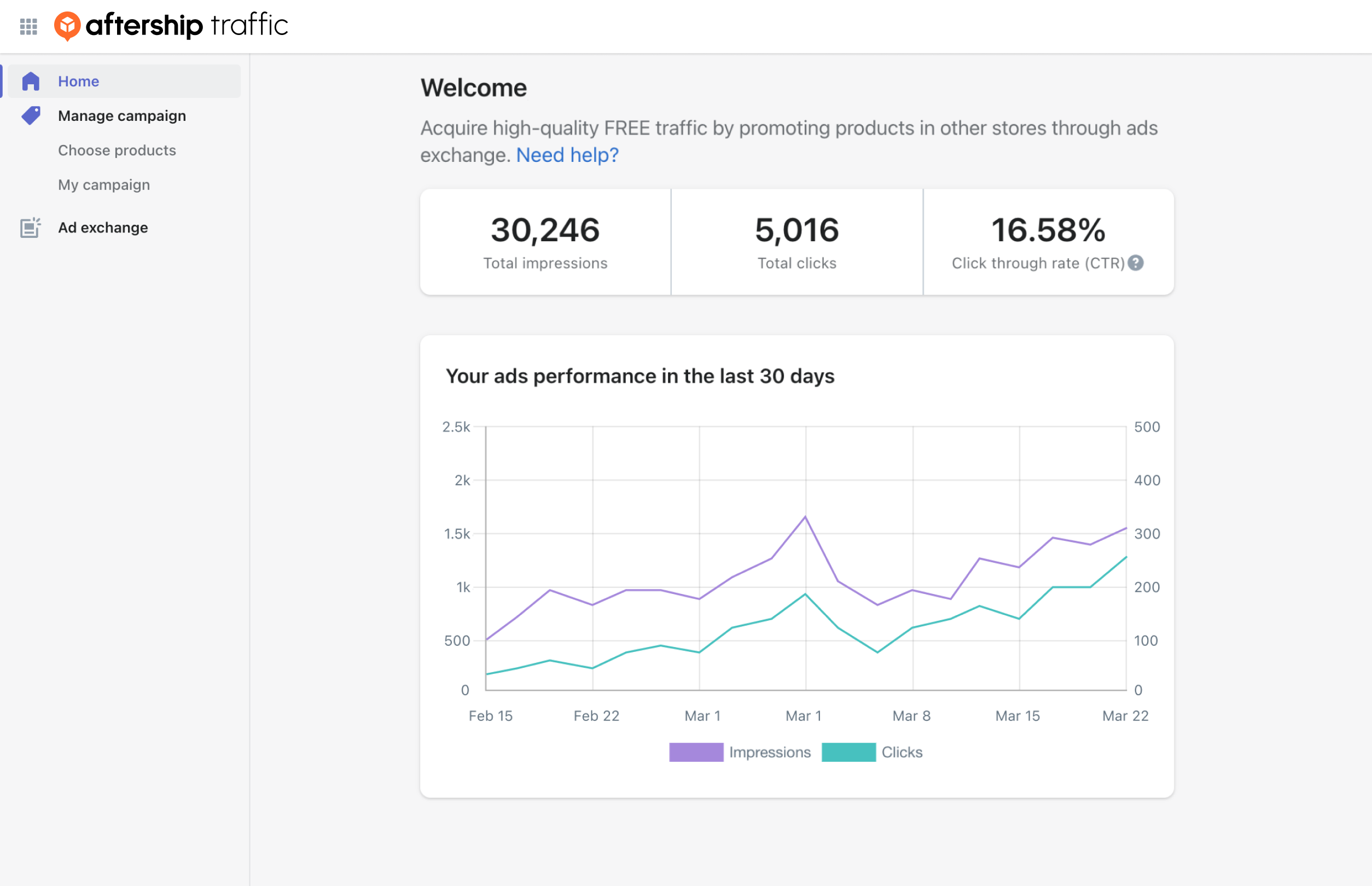Click the Manage Campaign tag icon
Screen dimensions: 1372x886
[31, 115]
